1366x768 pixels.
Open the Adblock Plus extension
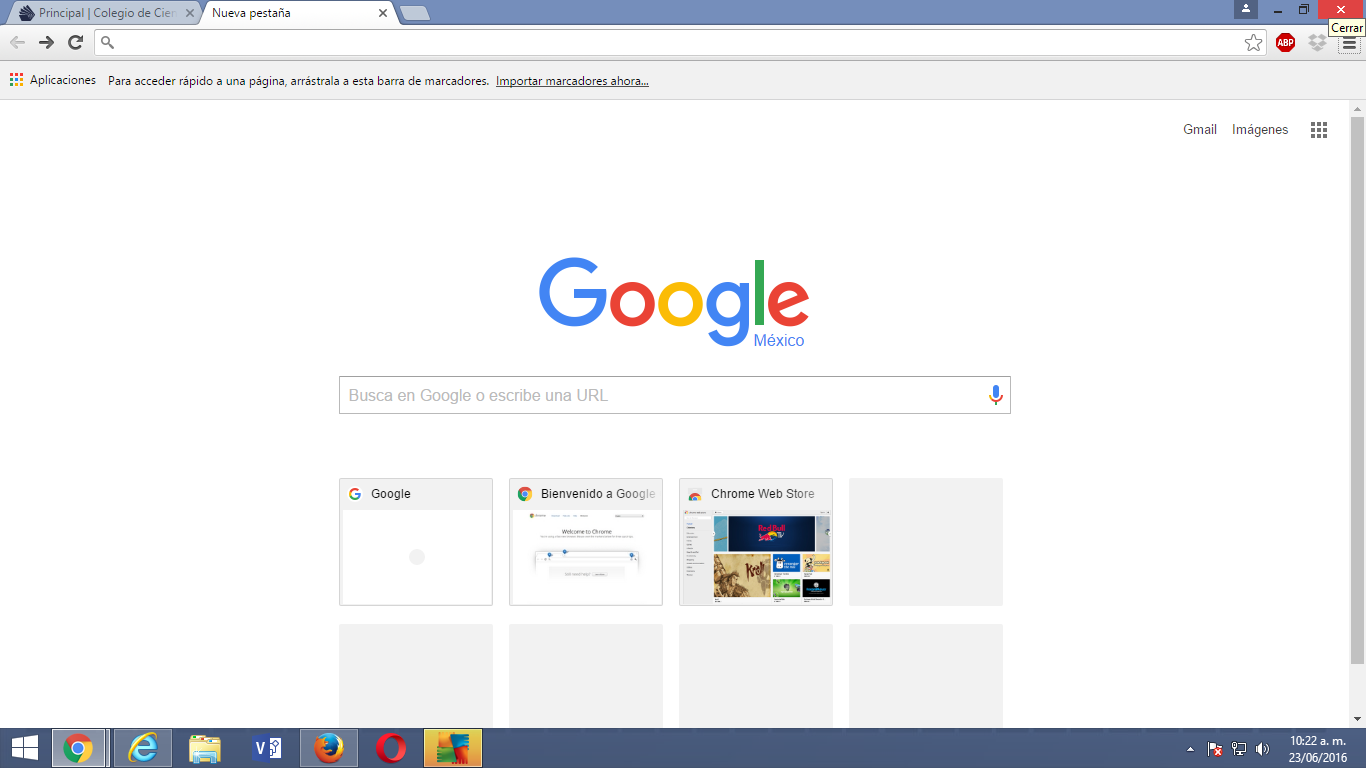coord(1286,42)
